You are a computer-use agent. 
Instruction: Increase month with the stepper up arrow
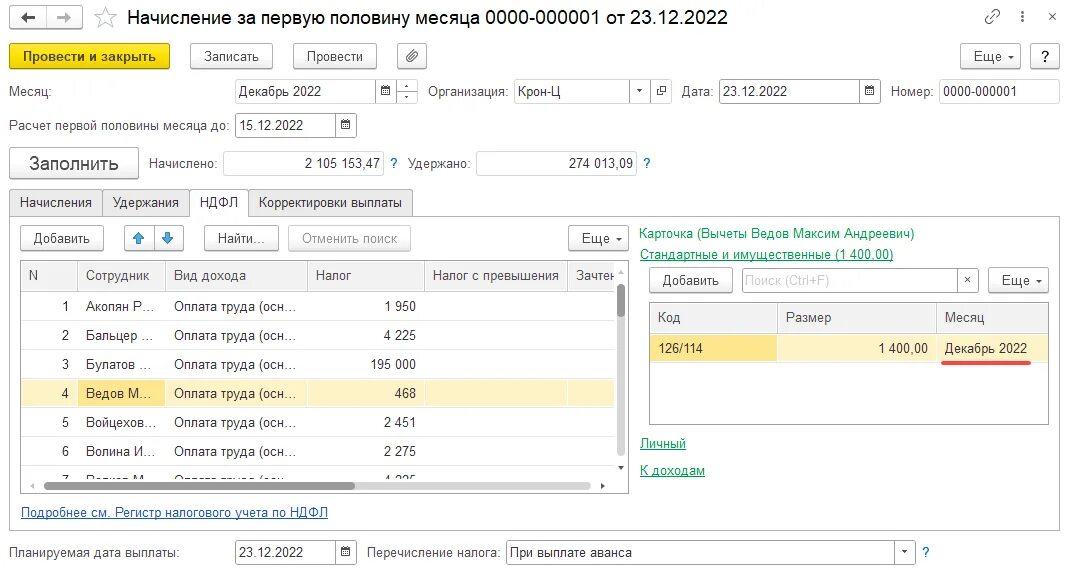[407, 86]
